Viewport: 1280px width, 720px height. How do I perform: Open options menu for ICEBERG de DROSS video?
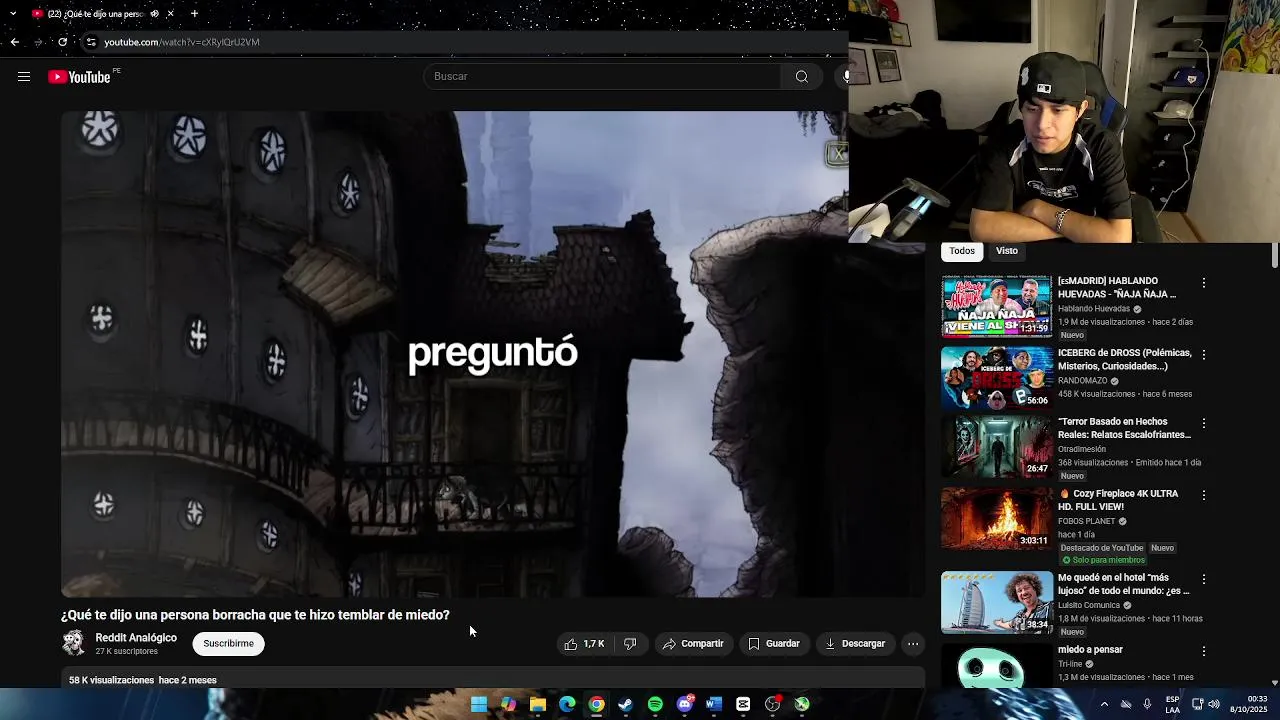click(x=1204, y=355)
